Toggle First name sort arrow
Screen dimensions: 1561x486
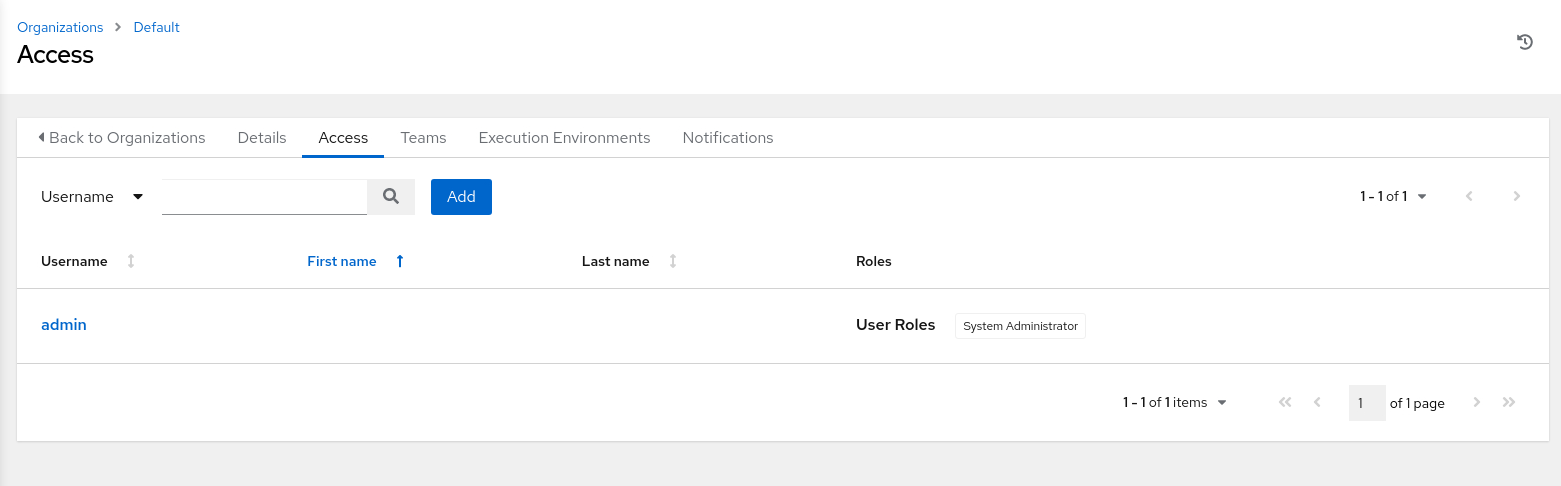[400, 261]
